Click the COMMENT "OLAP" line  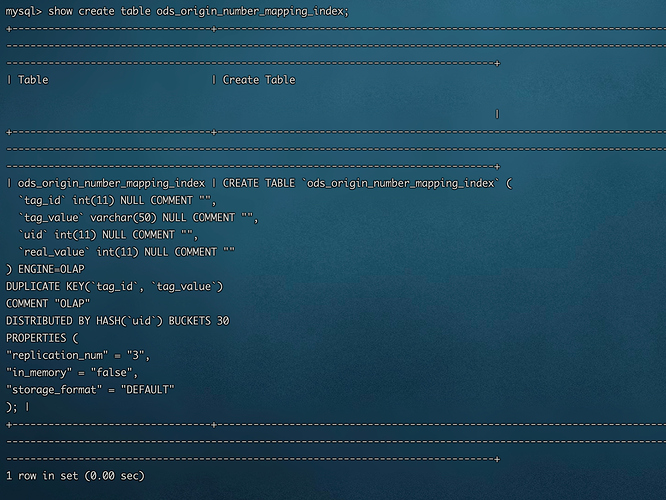48,304
